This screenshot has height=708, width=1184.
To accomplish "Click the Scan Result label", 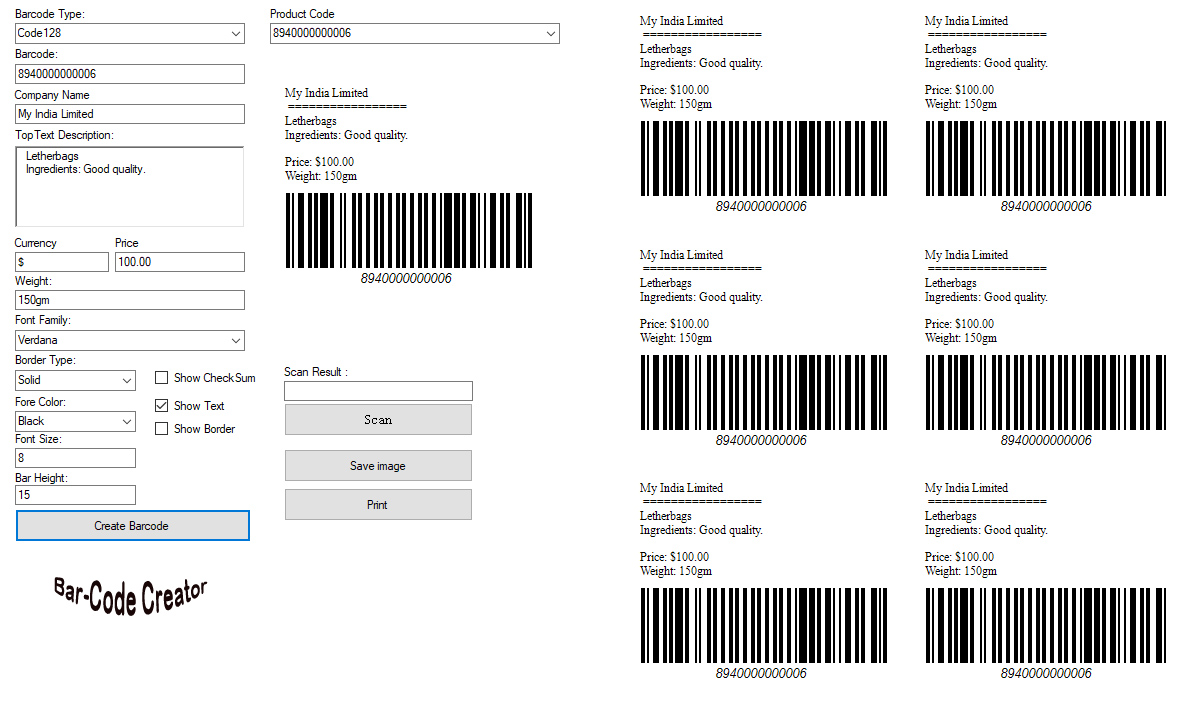I will [x=316, y=372].
